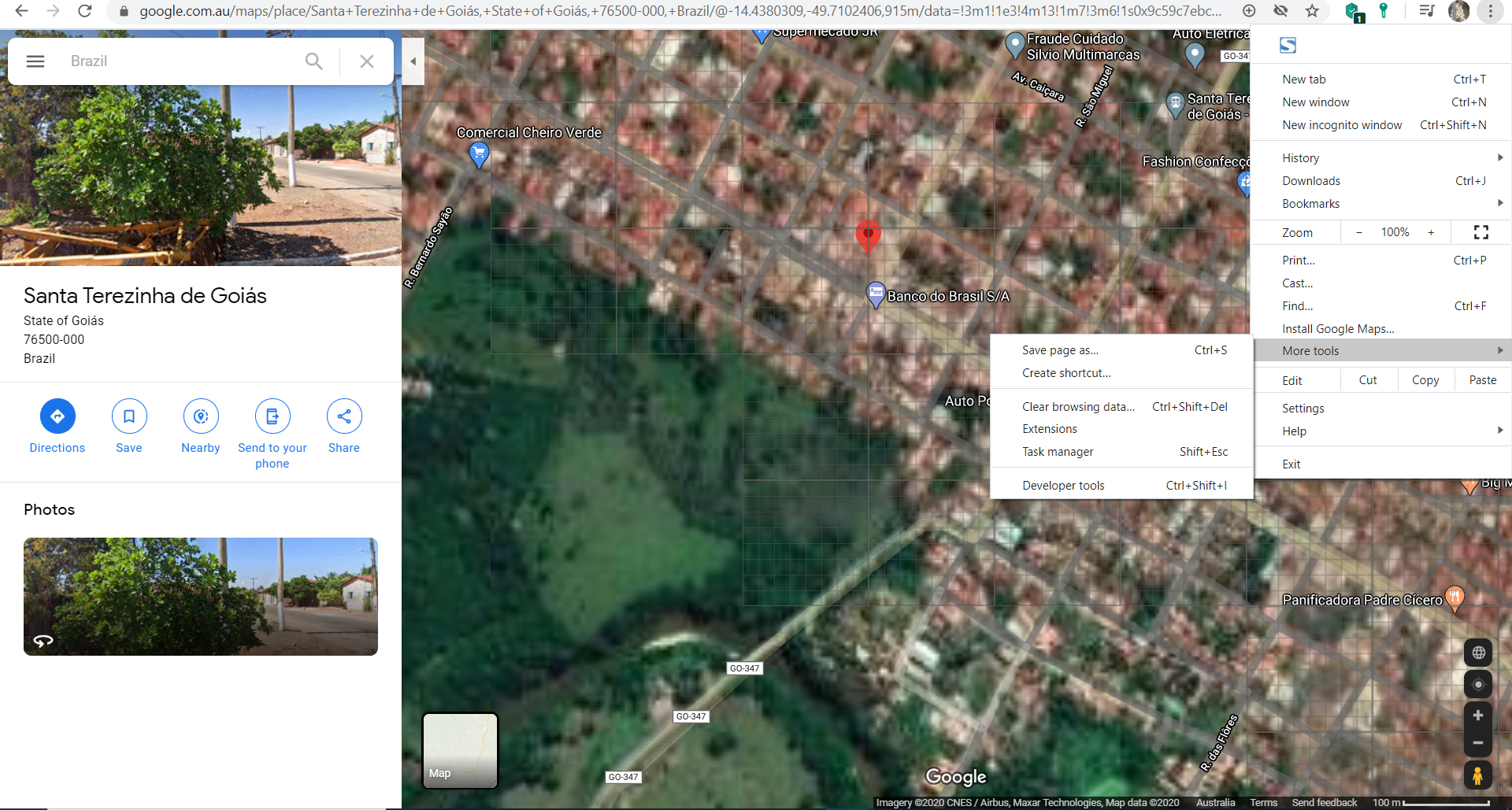The image size is (1512, 810).
Task: Click the Save bookmark icon
Action: pos(129,416)
